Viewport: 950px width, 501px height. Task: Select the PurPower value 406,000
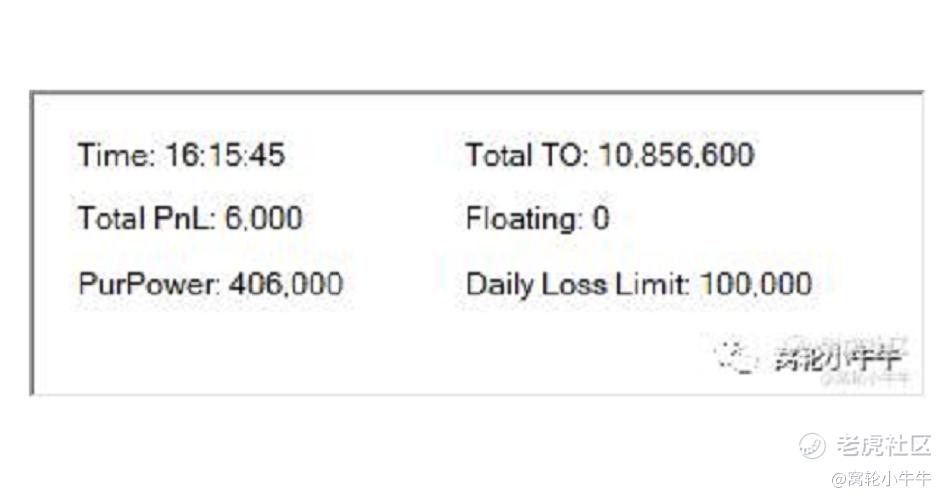coord(286,284)
